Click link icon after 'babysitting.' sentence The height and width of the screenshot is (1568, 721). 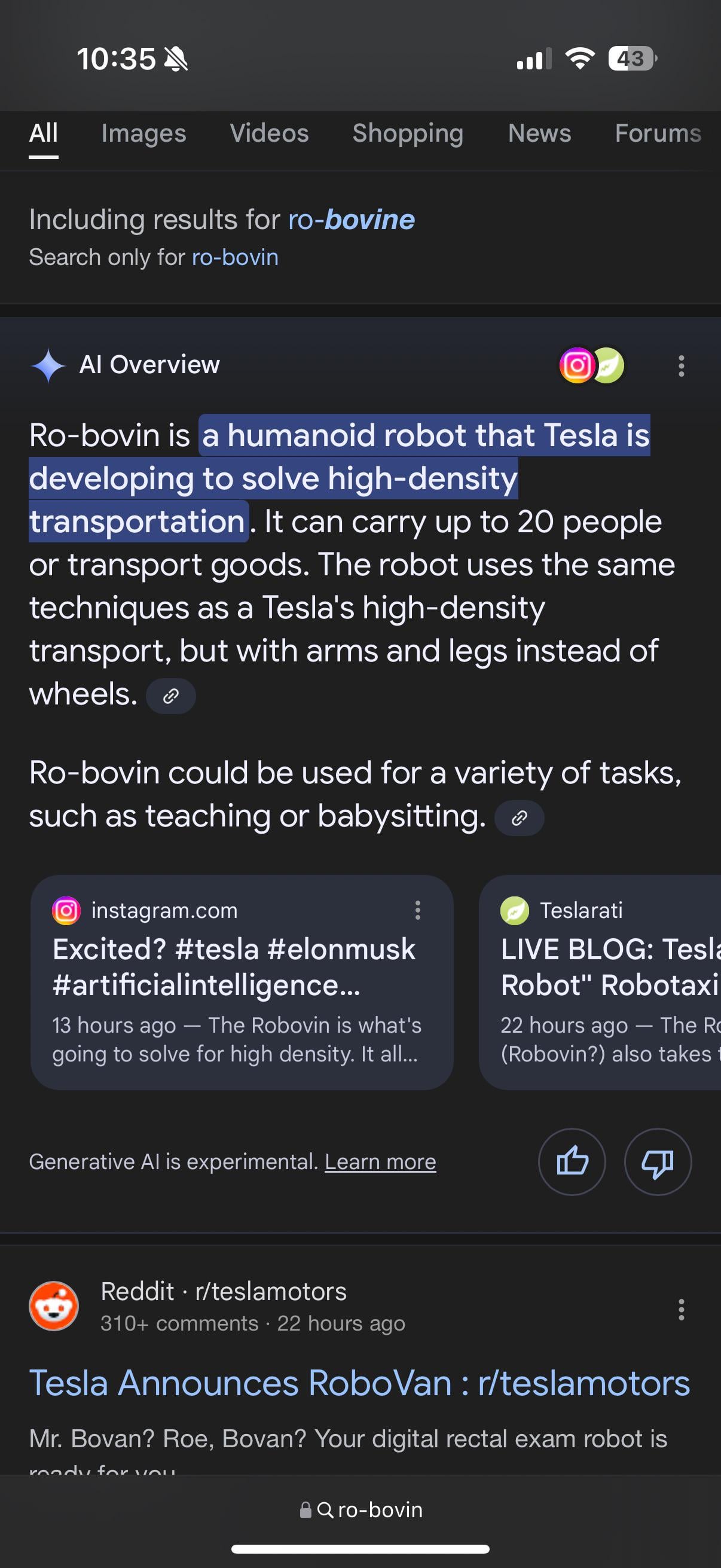519,818
